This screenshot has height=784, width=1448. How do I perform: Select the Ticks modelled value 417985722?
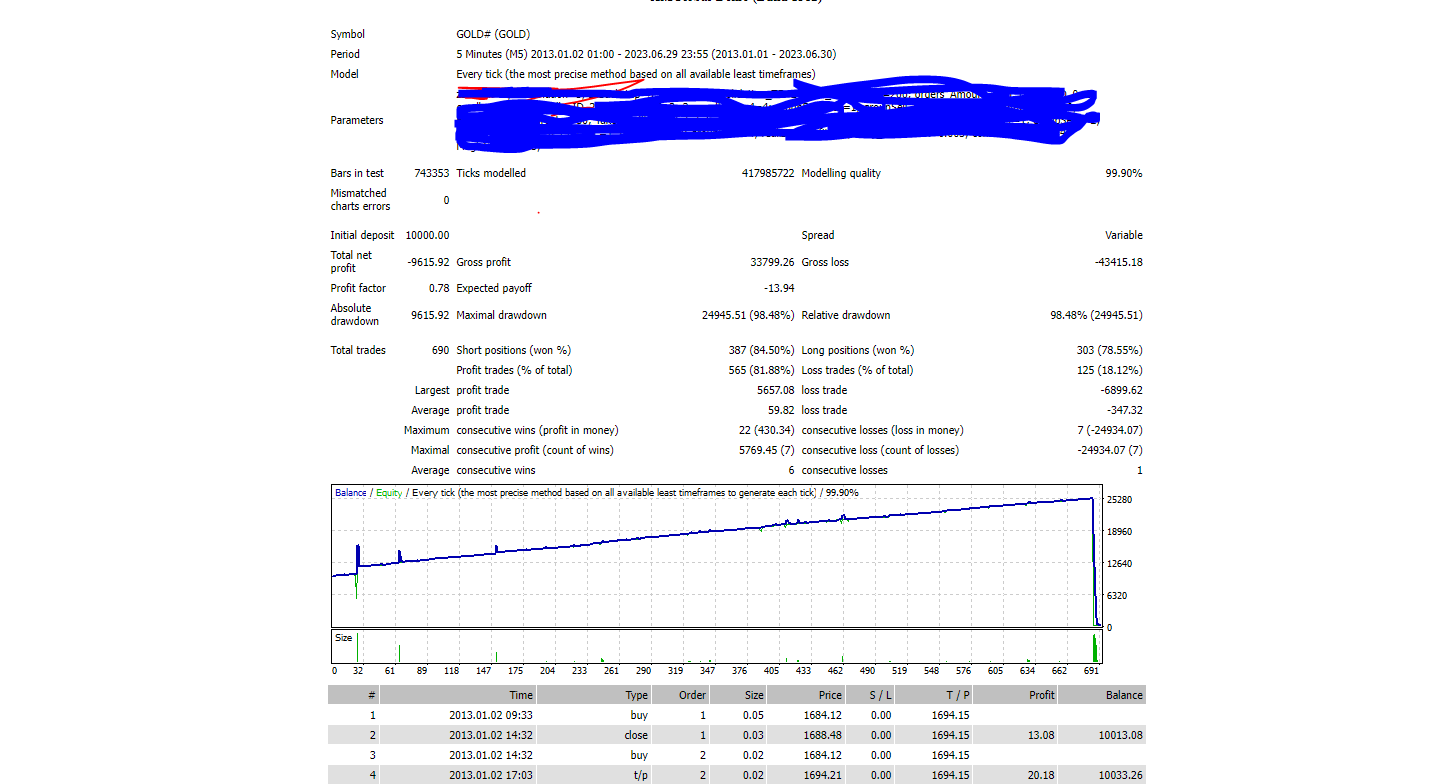coord(767,173)
